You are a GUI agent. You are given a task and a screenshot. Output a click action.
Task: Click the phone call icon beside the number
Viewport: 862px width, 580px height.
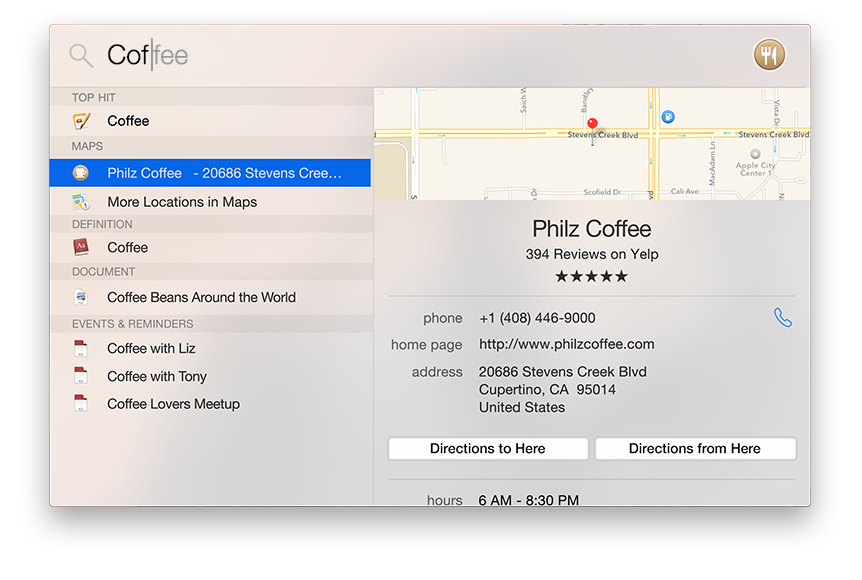pyautogui.click(x=782, y=318)
